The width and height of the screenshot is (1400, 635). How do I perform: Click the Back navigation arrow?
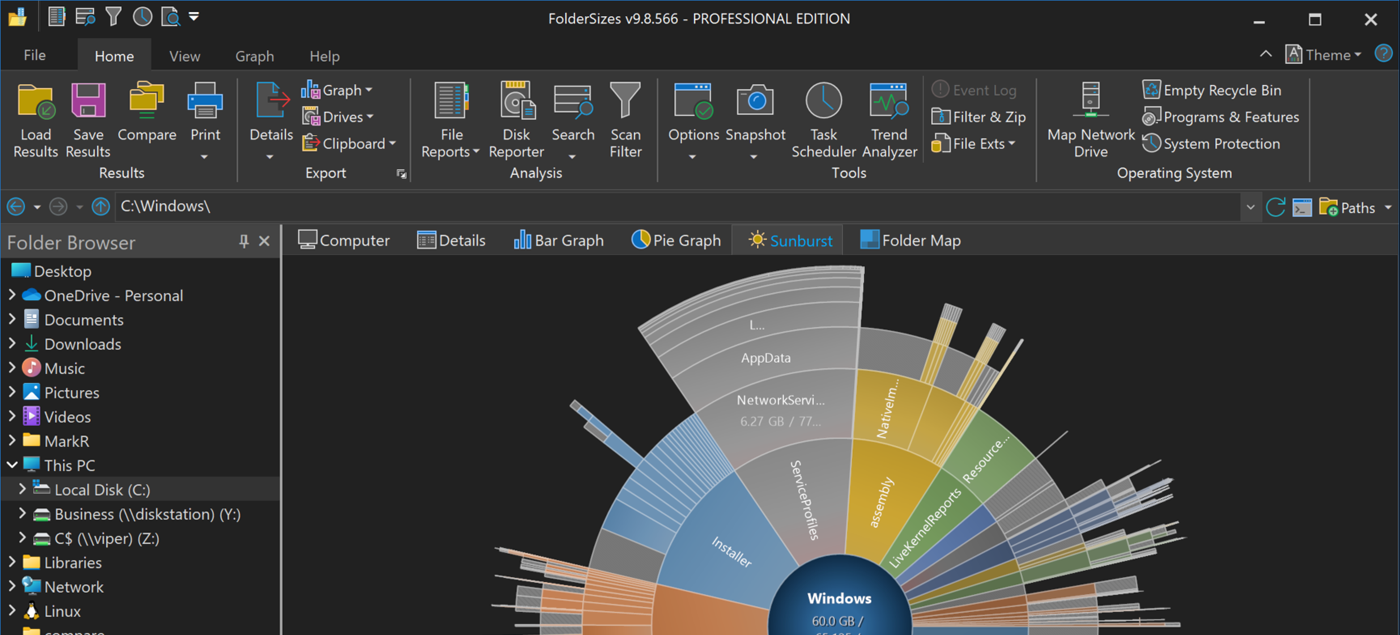click(x=16, y=207)
